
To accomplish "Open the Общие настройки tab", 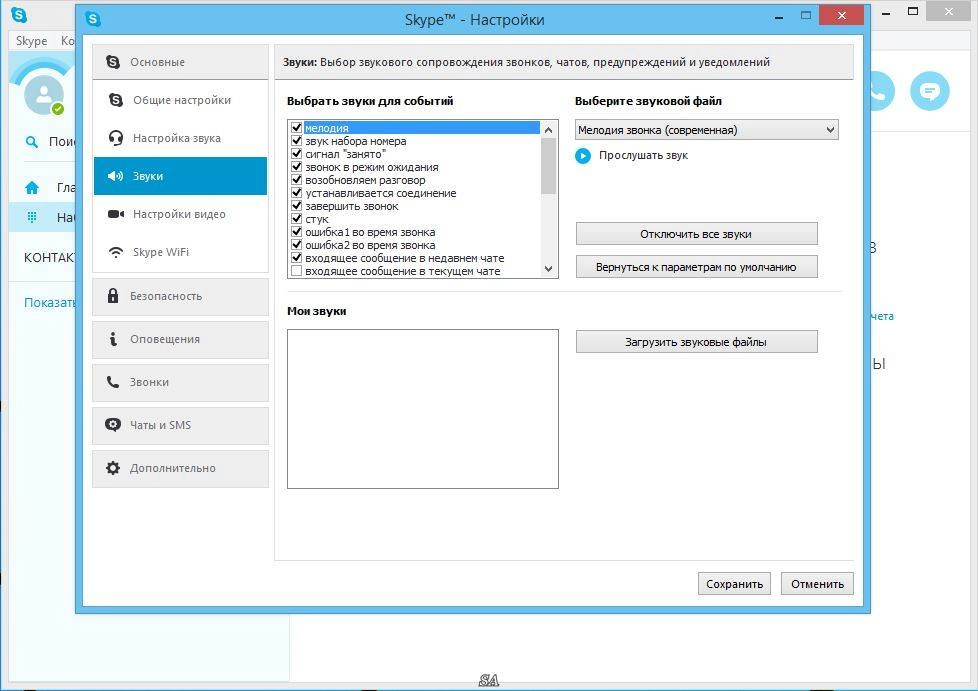I will pyautogui.click(x=180, y=100).
